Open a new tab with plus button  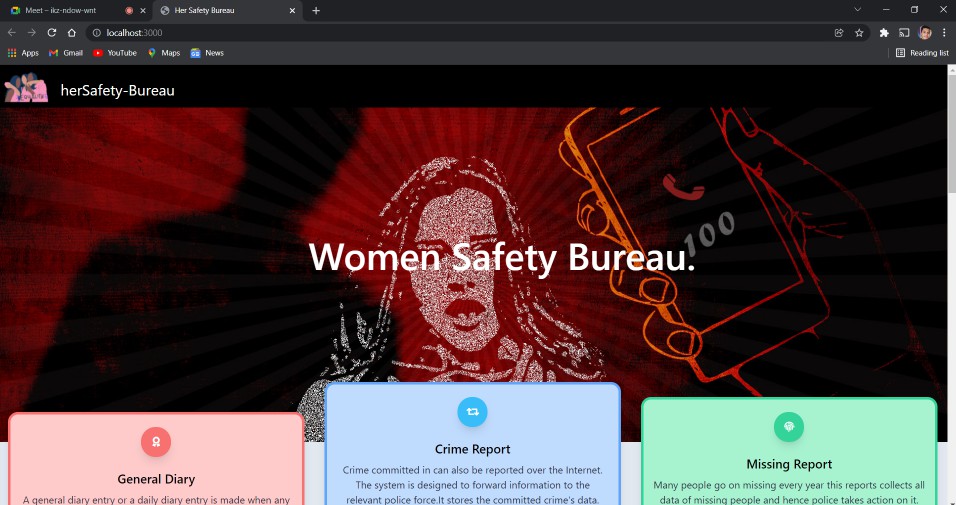click(x=316, y=10)
